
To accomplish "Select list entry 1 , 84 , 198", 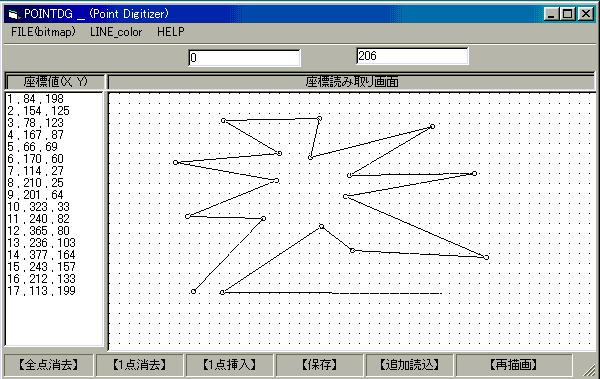I will click(35, 99).
